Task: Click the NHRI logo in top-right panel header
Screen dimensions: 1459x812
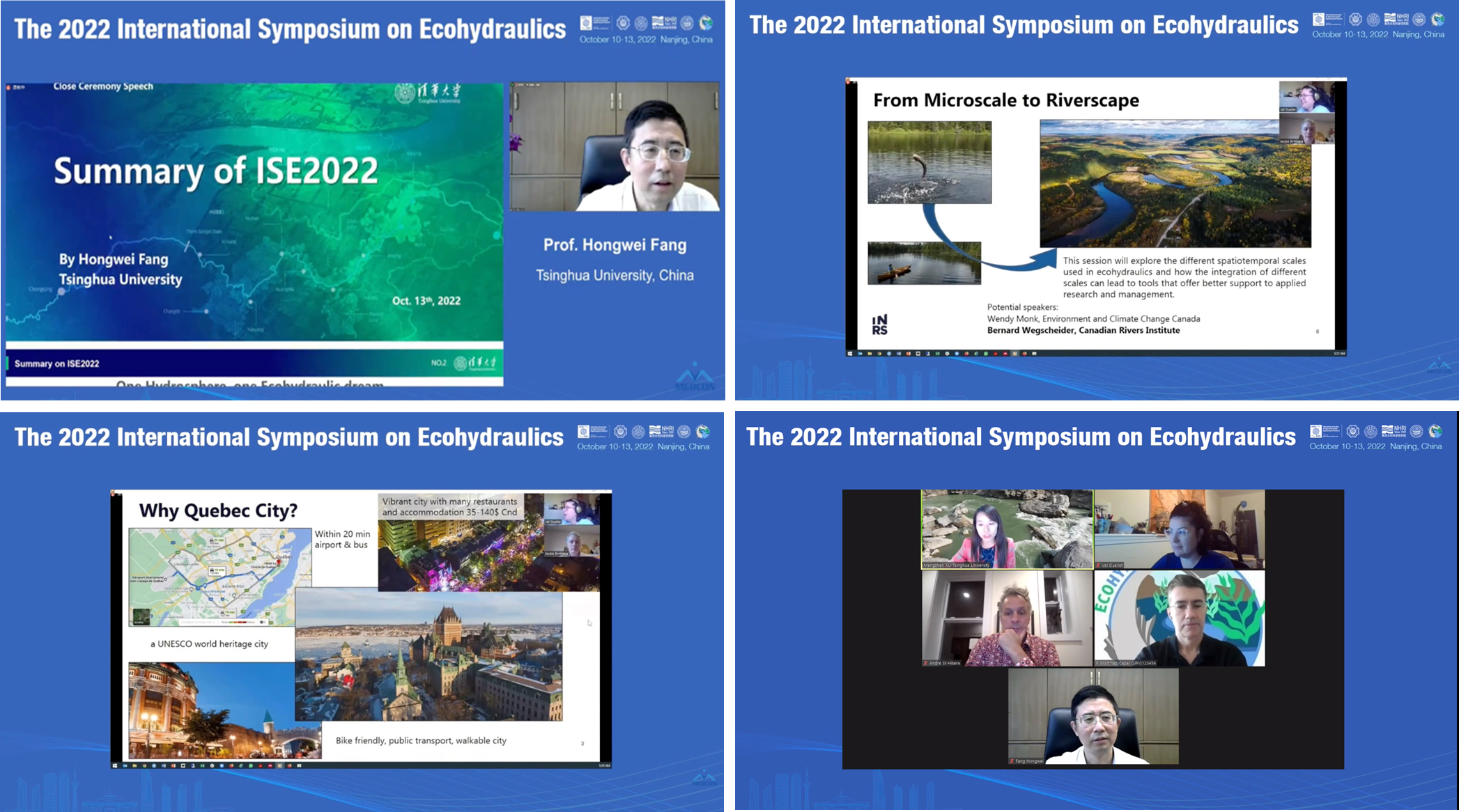Action: pyautogui.click(x=1396, y=19)
